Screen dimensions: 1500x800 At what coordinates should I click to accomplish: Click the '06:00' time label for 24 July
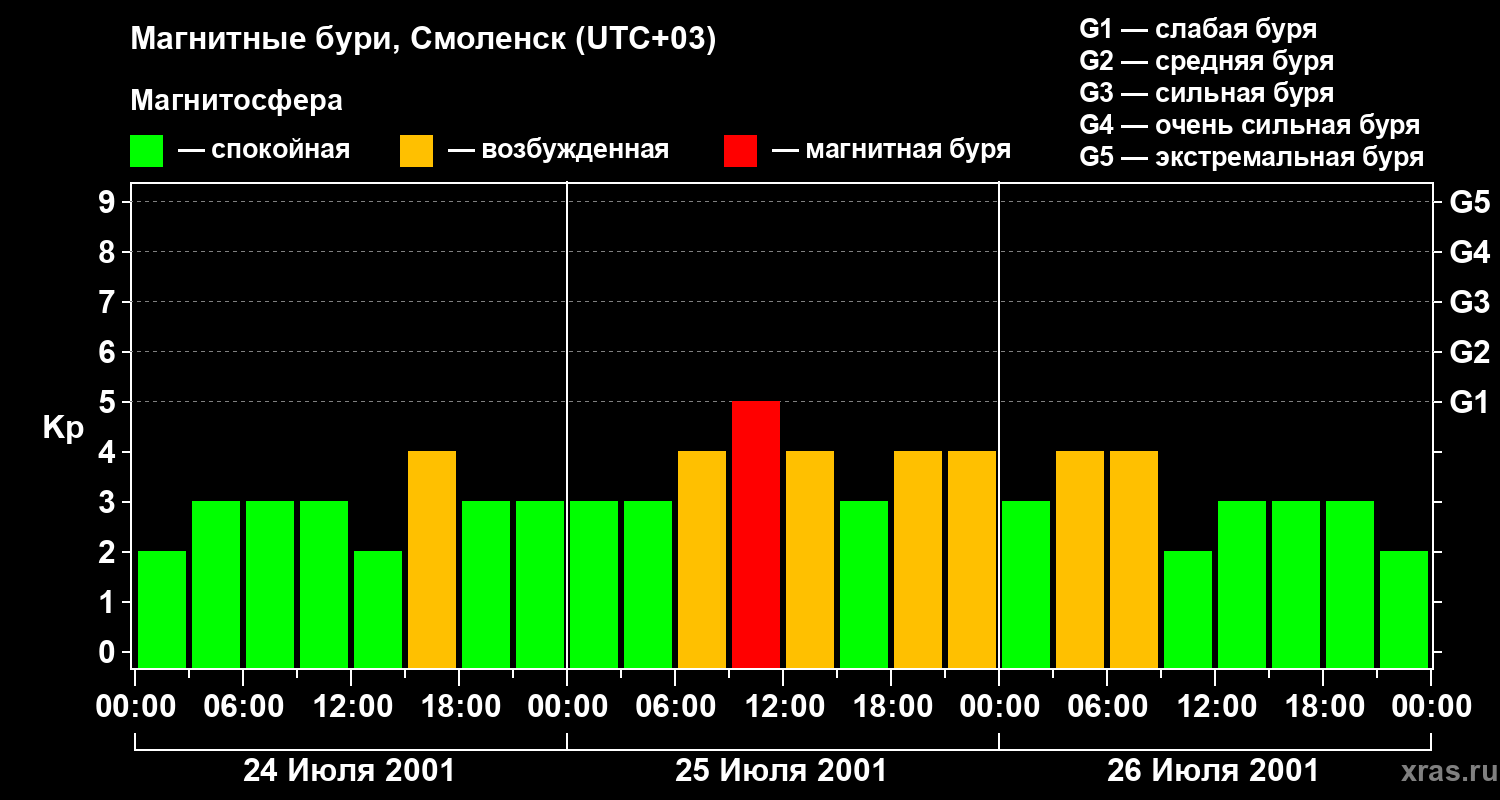click(x=243, y=707)
